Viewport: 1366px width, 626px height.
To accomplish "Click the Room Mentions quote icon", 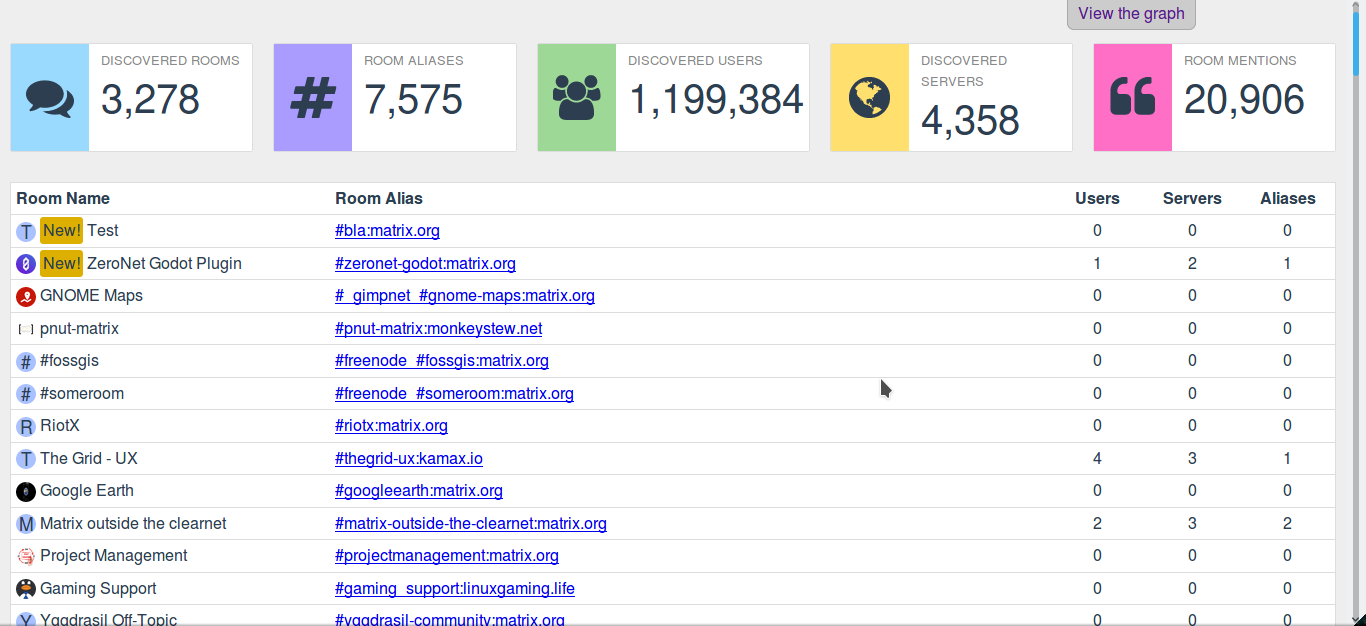I will (x=1132, y=98).
